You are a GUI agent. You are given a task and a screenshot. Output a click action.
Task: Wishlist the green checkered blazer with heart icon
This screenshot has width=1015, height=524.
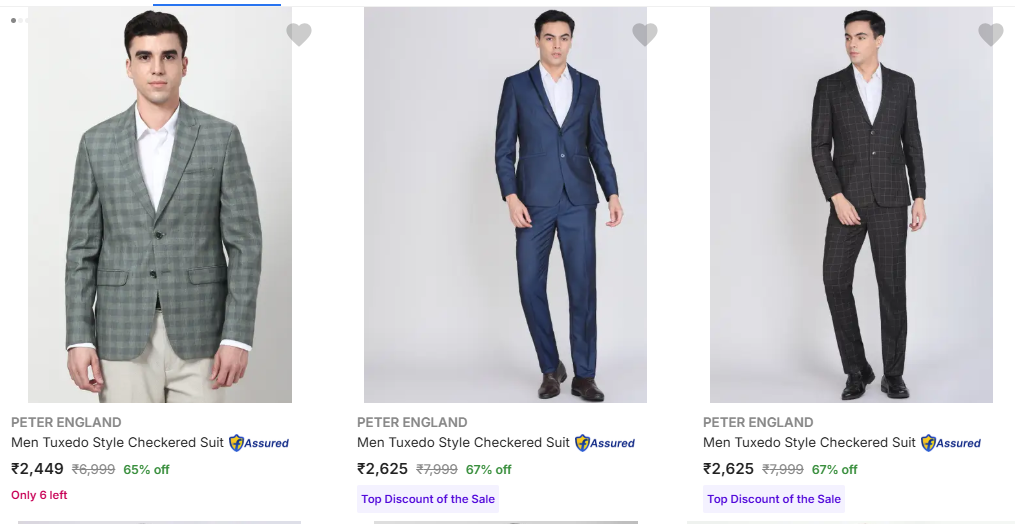tap(299, 35)
